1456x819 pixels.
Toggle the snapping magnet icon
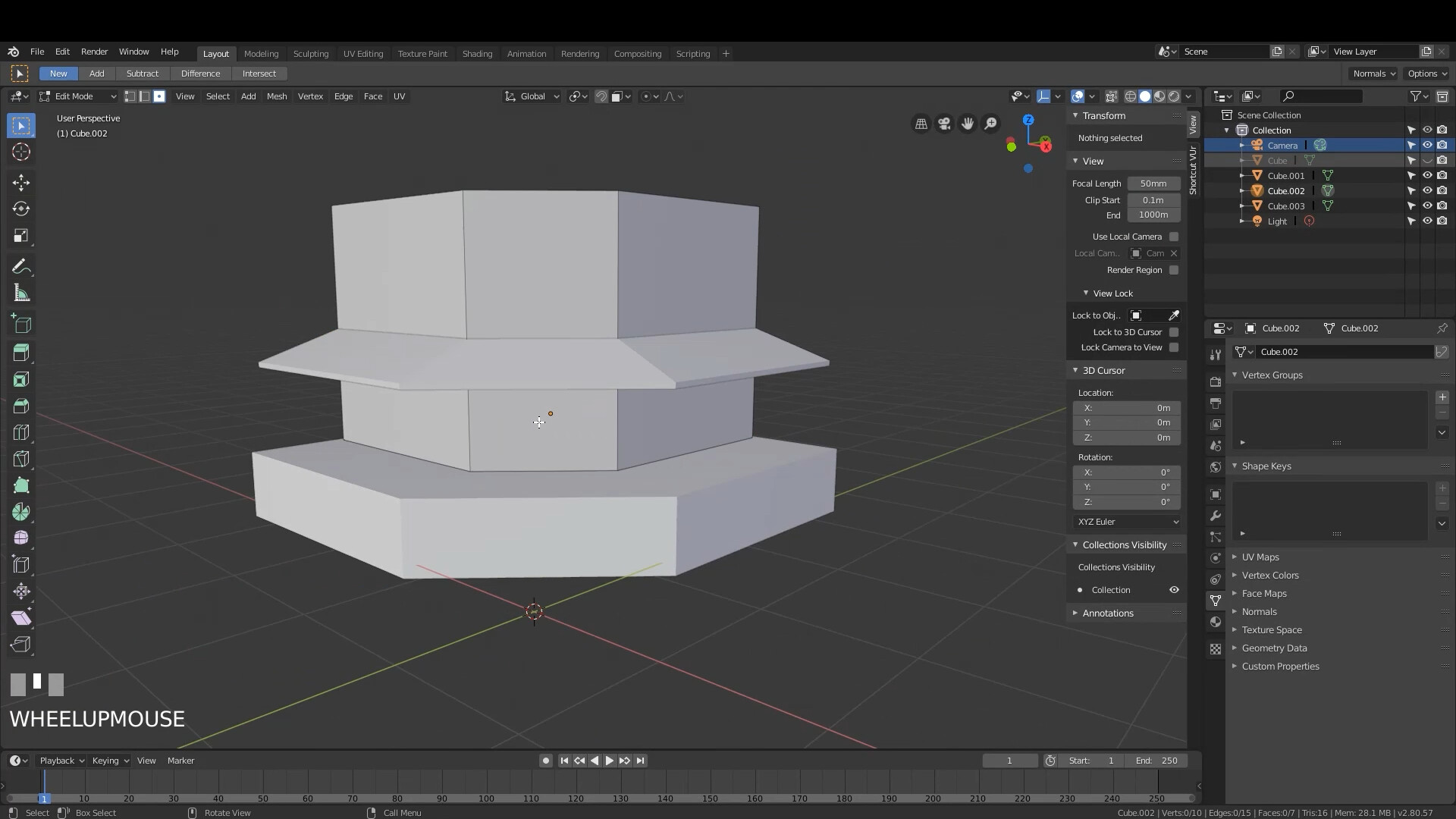[601, 96]
